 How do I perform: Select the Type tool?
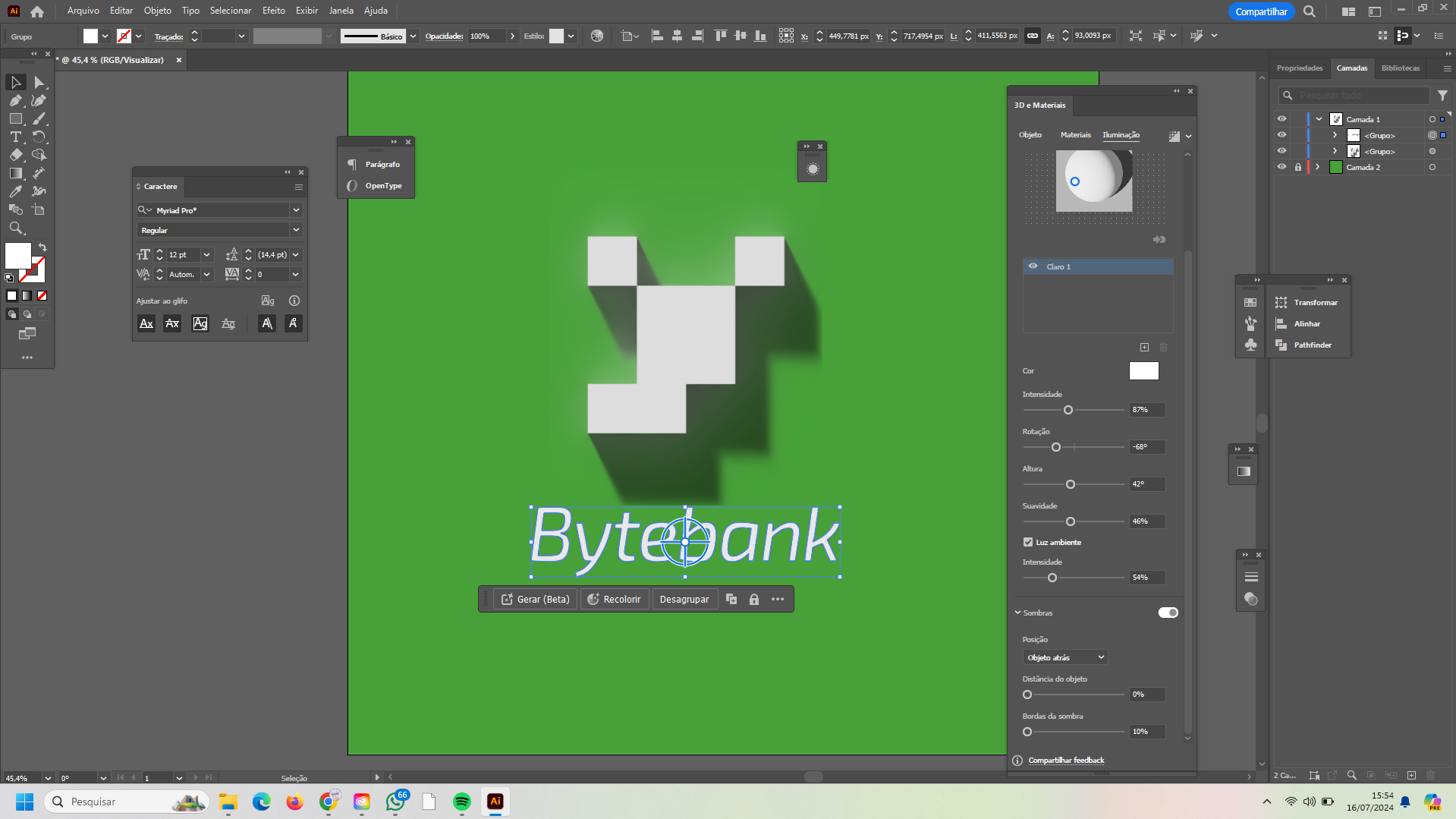coord(15,137)
